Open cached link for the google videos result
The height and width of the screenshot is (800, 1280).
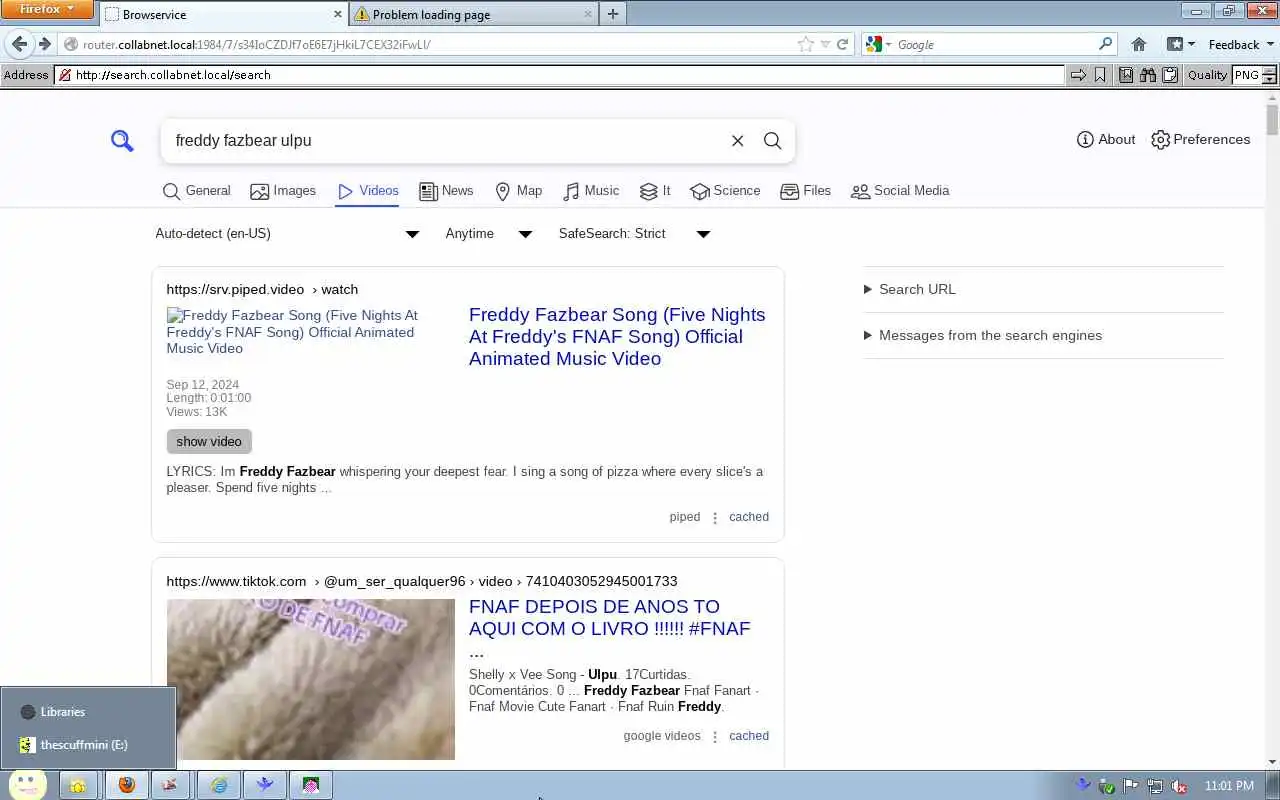tap(749, 736)
